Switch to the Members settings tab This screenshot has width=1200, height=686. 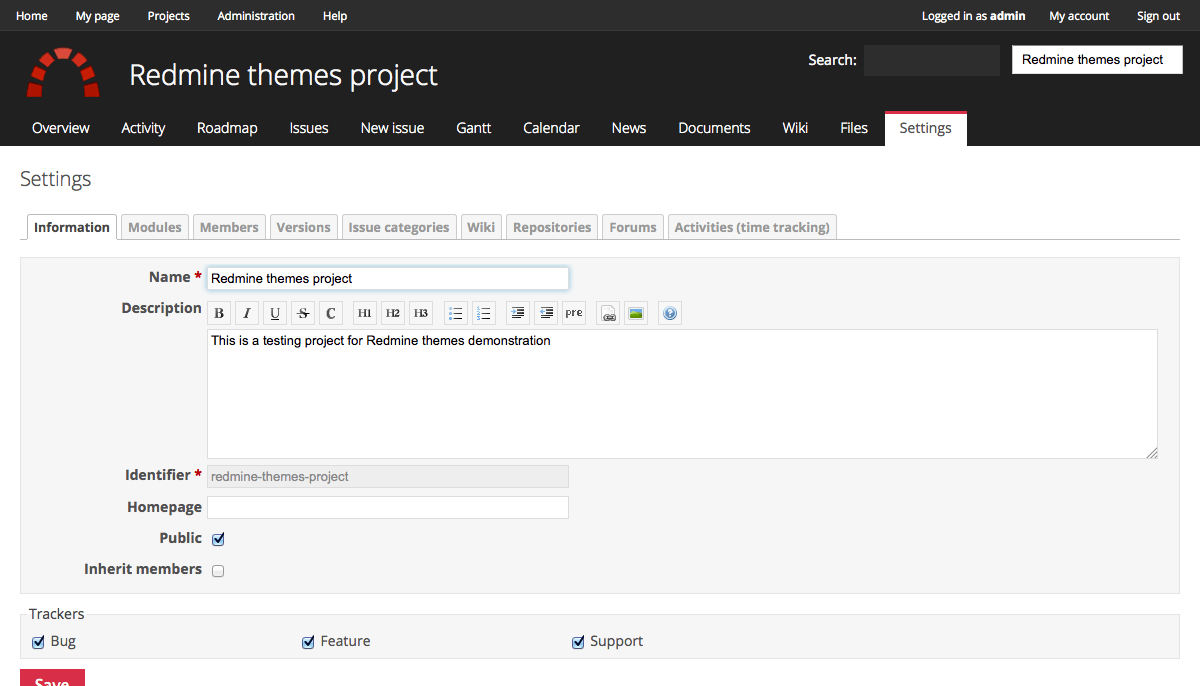coord(229,227)
